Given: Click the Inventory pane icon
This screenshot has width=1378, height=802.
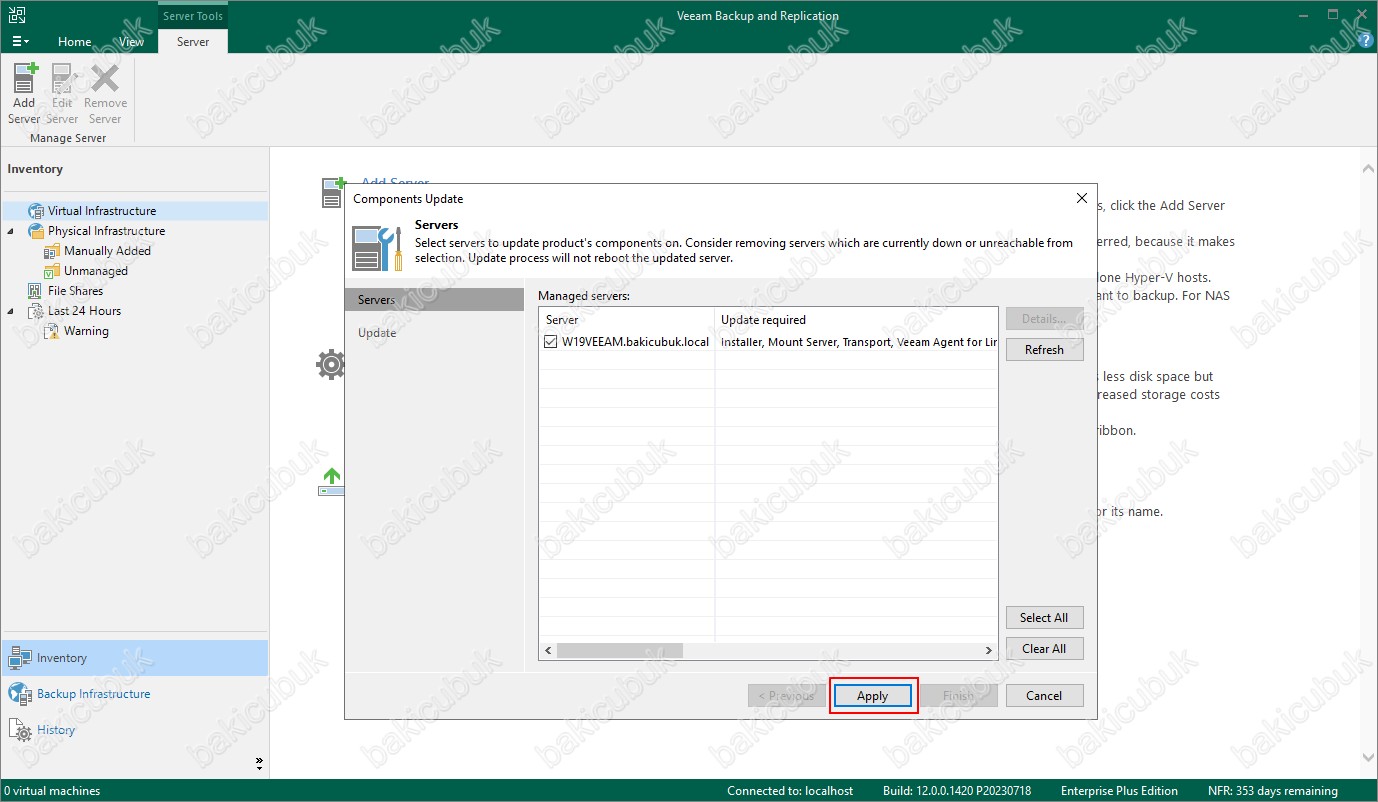Looking at the screenshot, I should click(20, 658).
